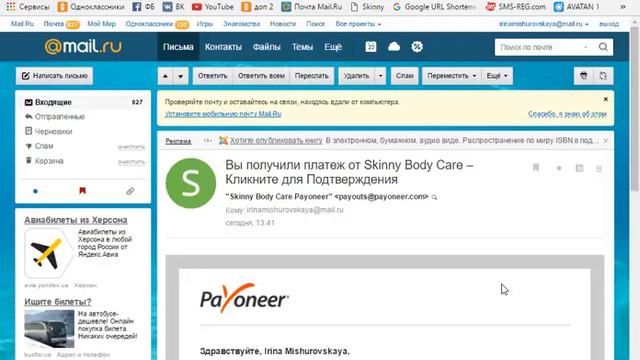The width and height of the screenshot is (640, 360).
Task: Open the Chrome apps Сервисы bookmark
Action: (28, 7)
